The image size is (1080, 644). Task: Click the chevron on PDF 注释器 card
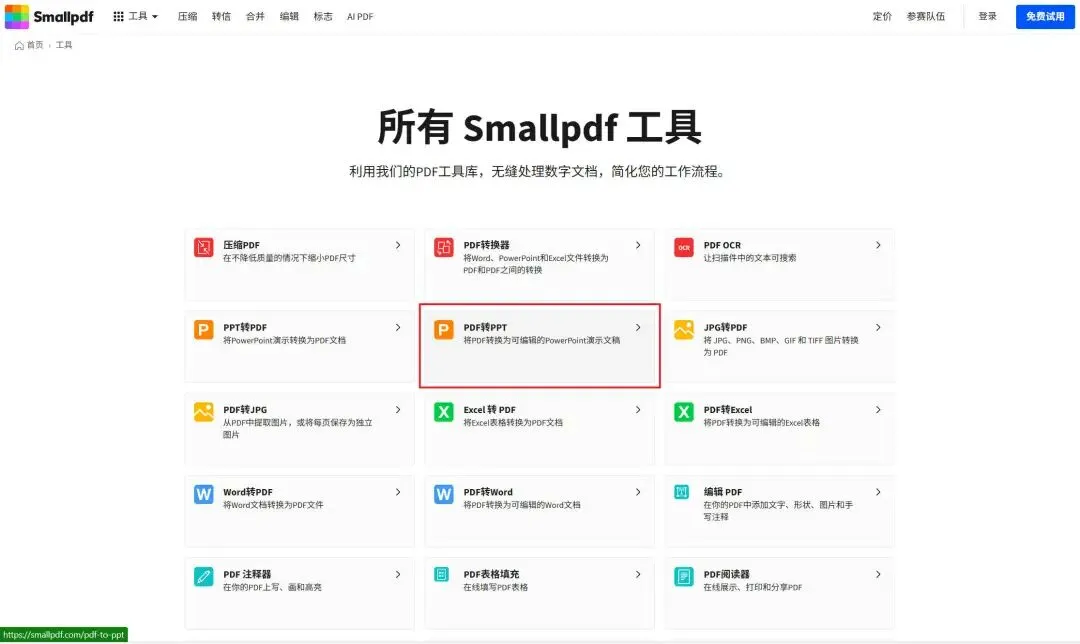[x=398, y=574]
